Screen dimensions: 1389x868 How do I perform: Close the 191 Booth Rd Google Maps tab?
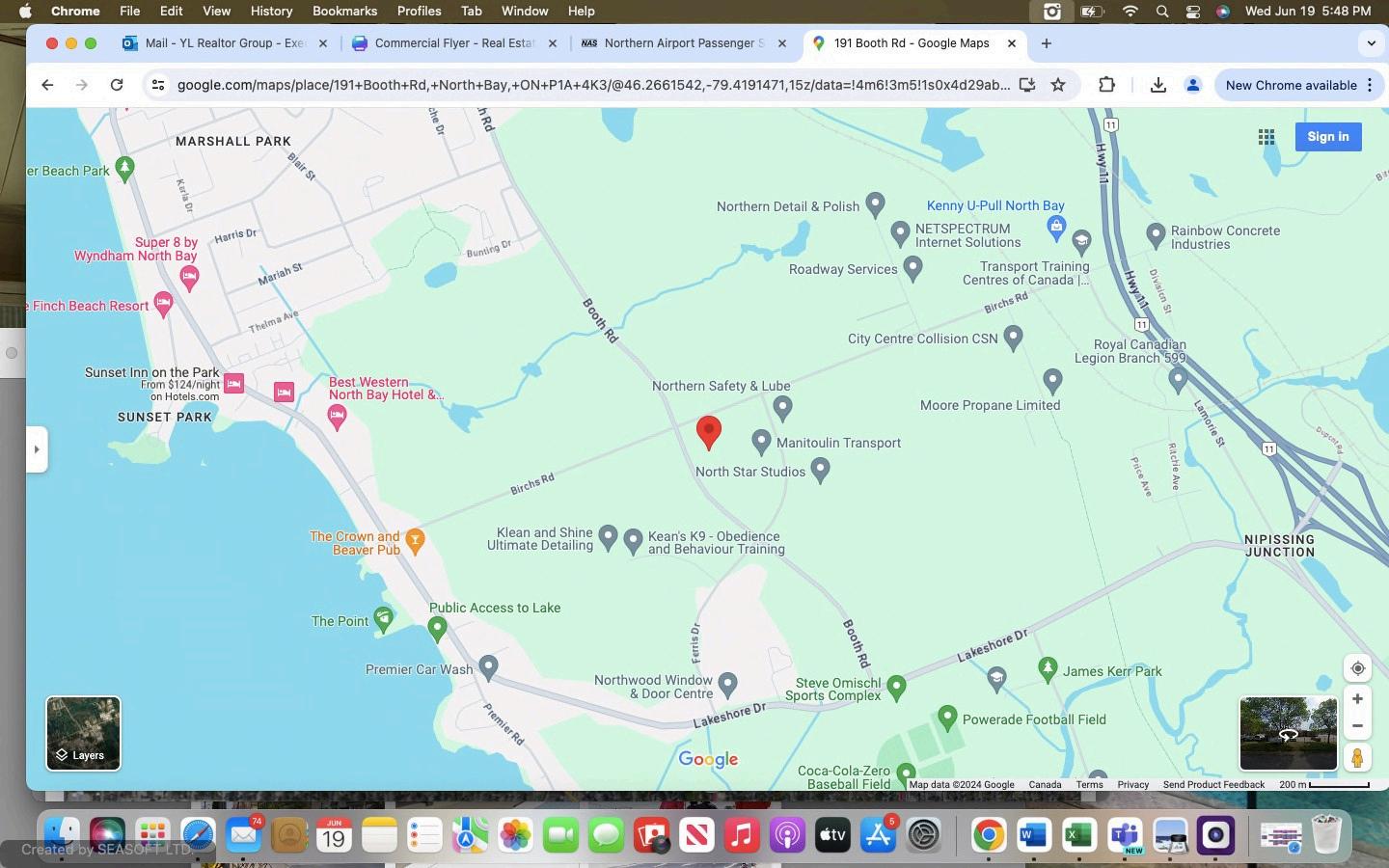(x=1012, y=43)
